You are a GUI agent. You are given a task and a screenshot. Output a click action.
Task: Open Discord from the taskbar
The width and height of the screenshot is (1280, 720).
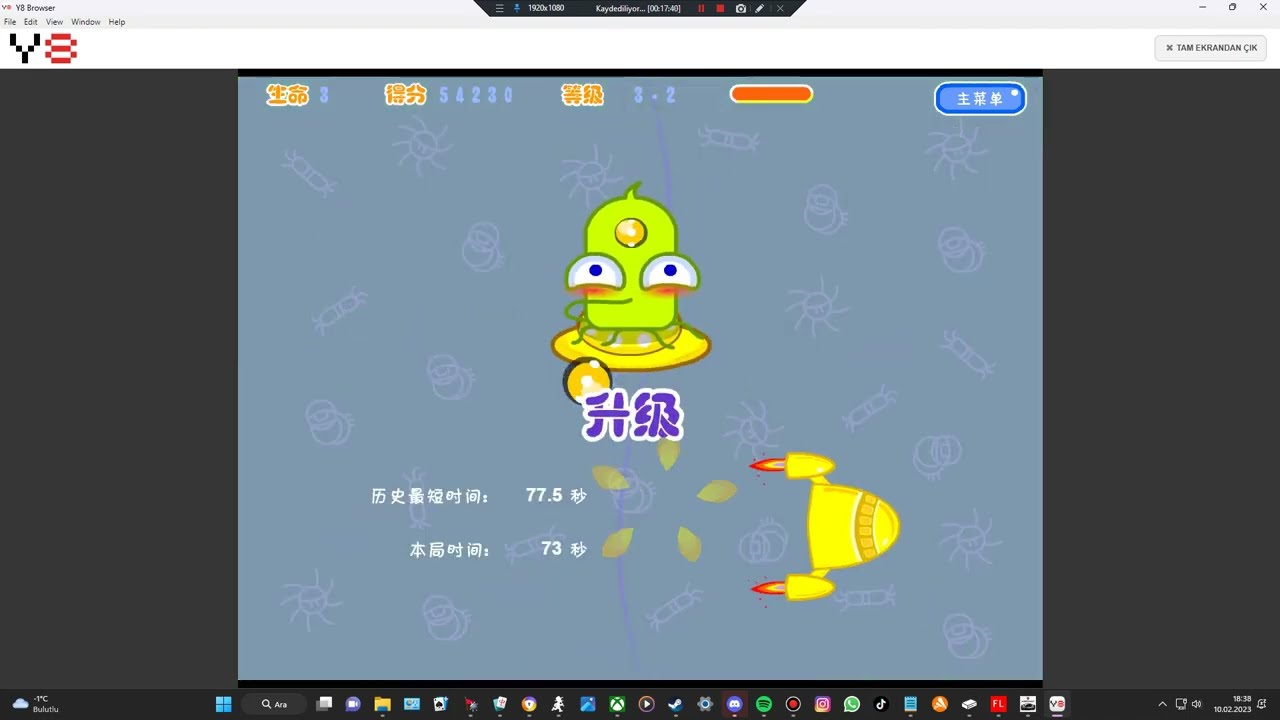[x=735, y=704]
